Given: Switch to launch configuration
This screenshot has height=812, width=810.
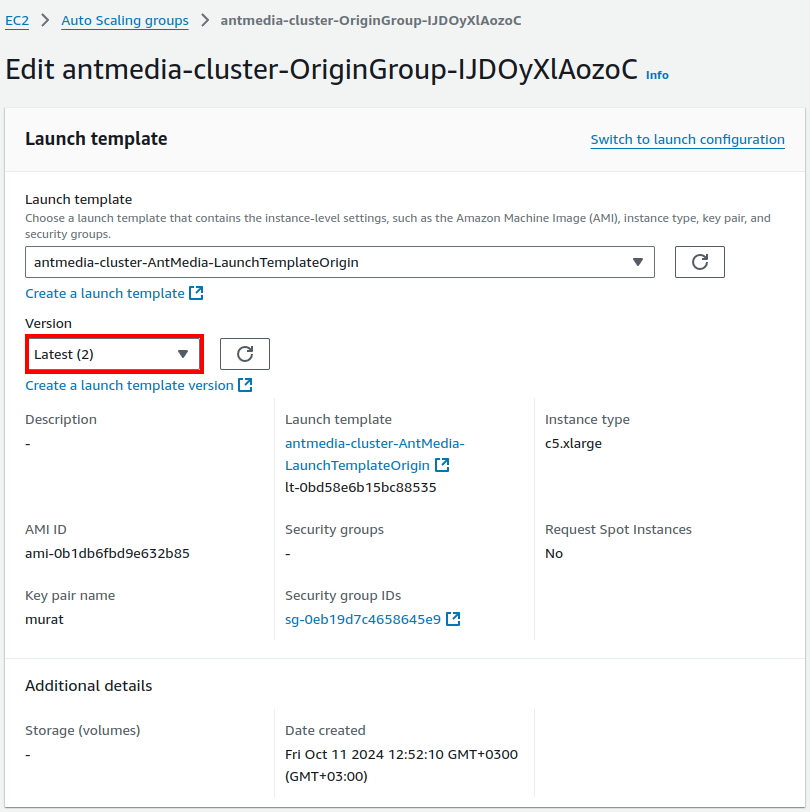Looking at the screenshot, I should (x=687, y=139).
